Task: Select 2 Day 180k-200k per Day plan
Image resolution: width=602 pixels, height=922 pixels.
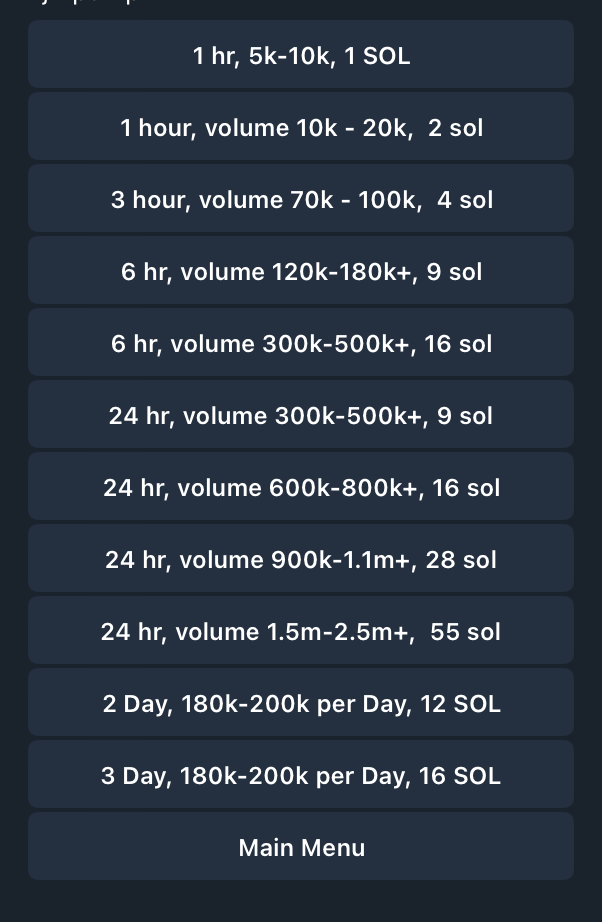Action: click(x=301, y=704)
